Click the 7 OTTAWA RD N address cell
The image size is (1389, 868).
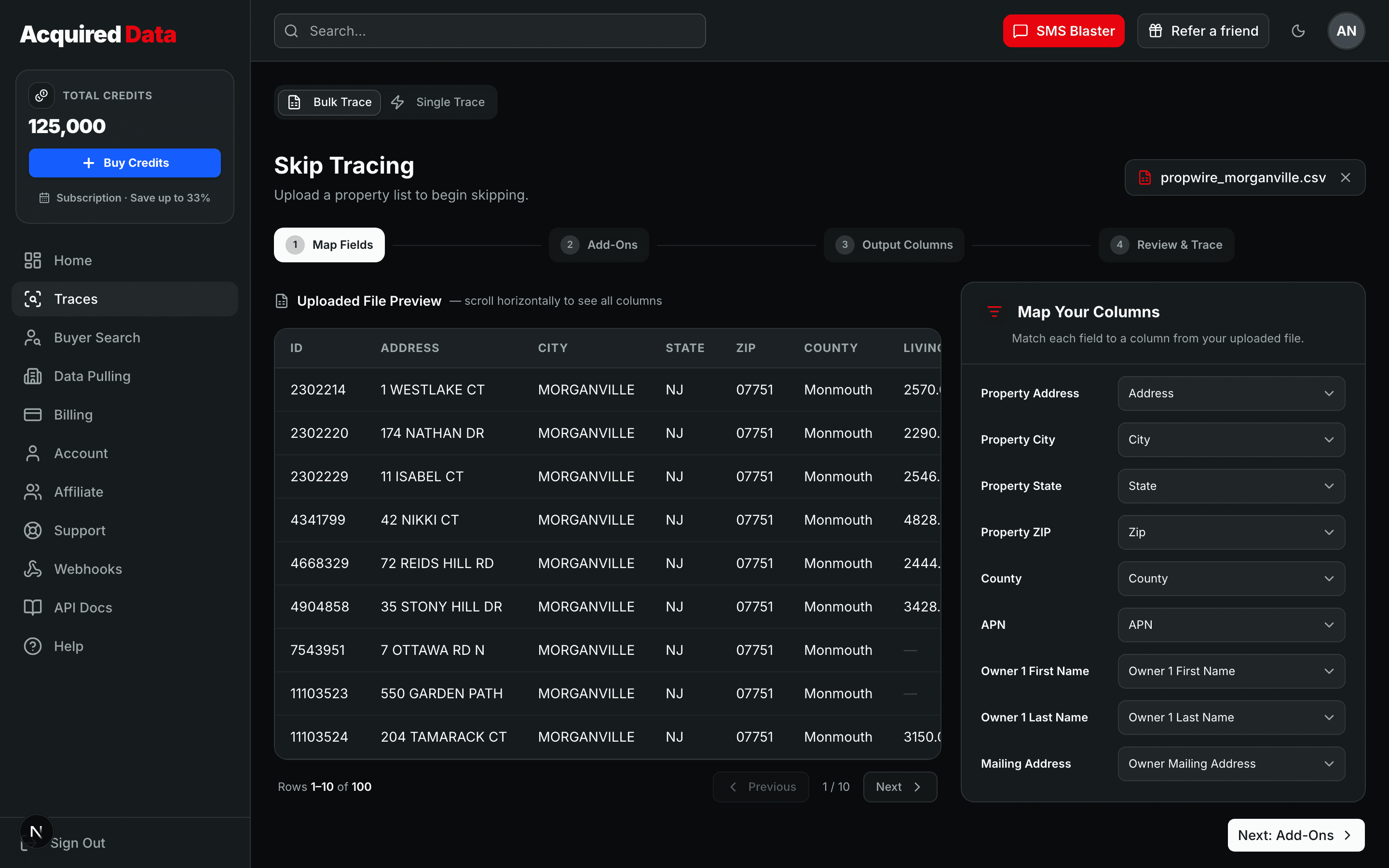click(433, 651)
